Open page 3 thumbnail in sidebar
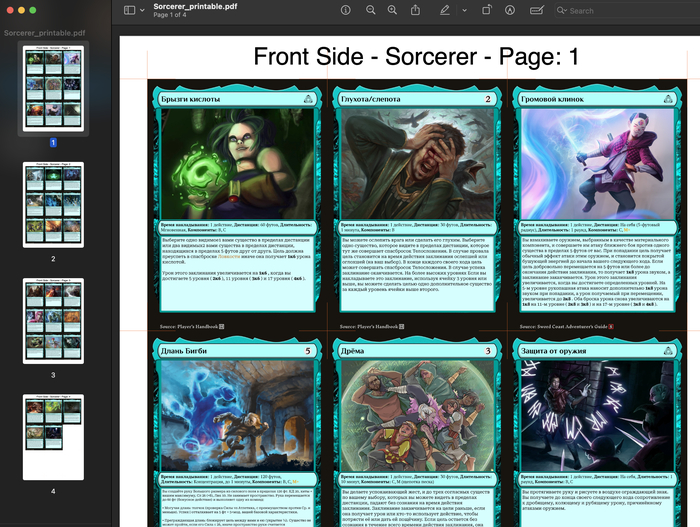The image size is (700, 527). (53, 321)
